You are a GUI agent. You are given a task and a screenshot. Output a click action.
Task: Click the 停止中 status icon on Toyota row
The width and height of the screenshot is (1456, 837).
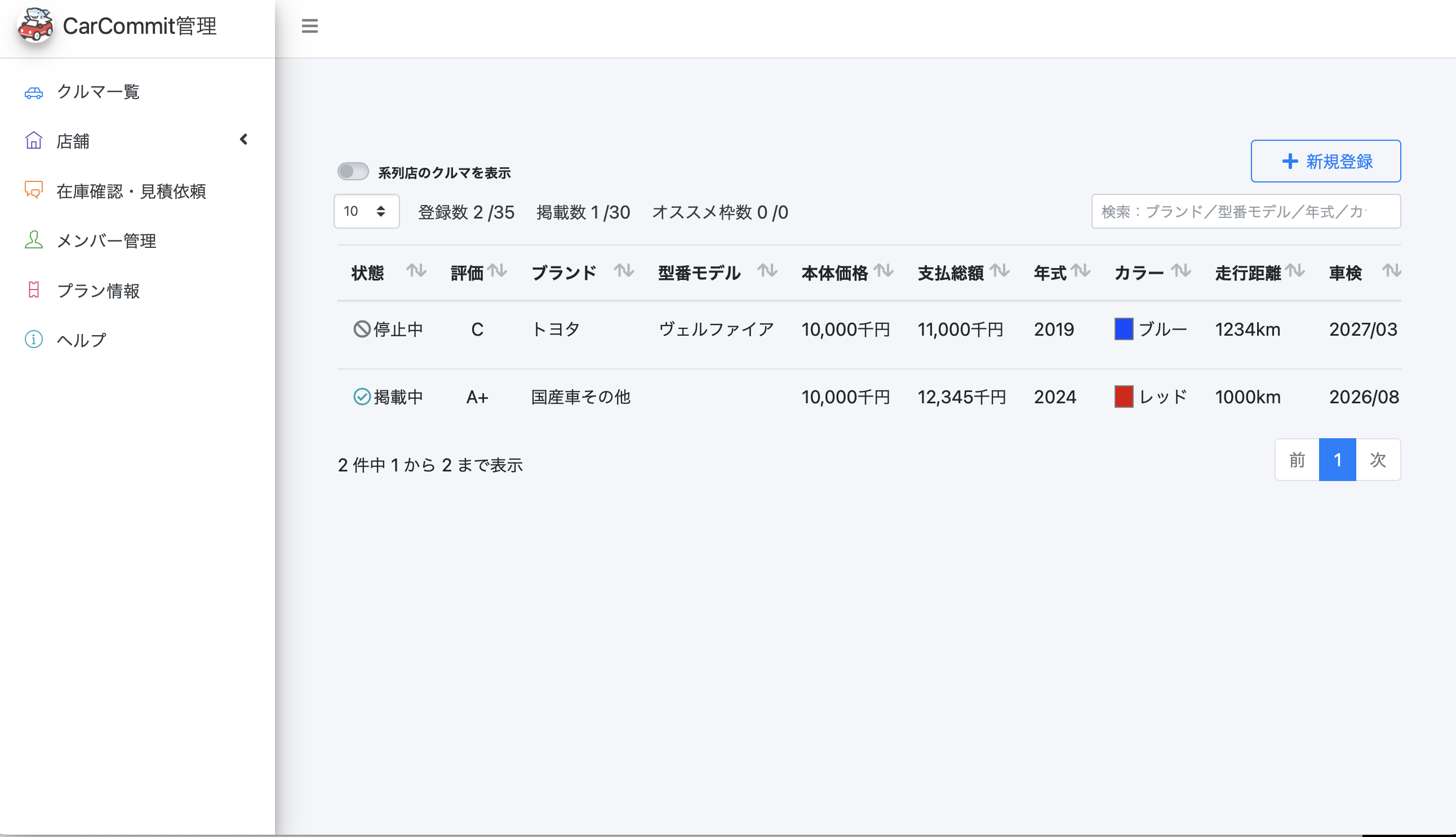point(361,330)
